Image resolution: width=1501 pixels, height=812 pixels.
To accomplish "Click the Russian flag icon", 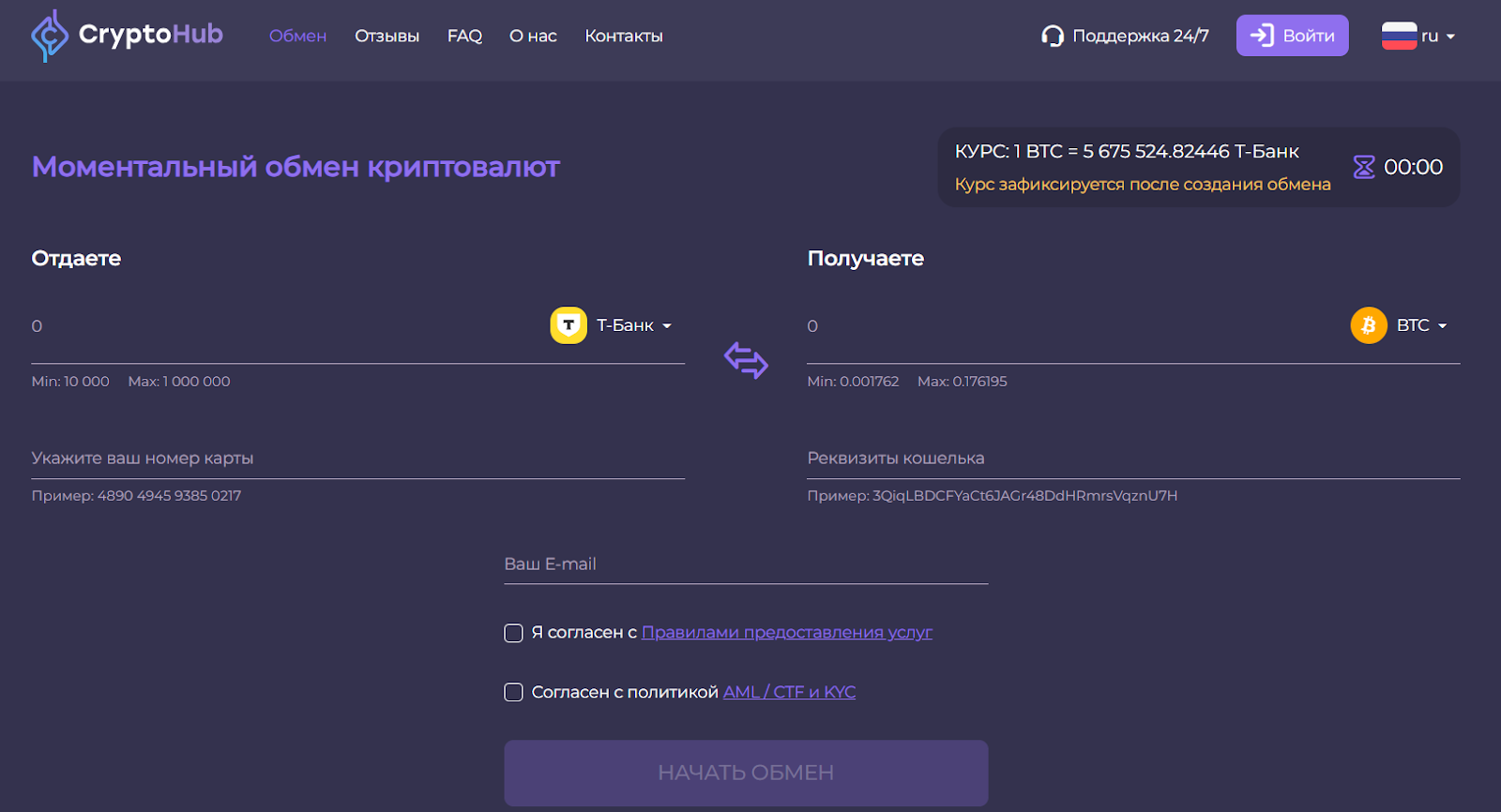I will point(1399,36).
